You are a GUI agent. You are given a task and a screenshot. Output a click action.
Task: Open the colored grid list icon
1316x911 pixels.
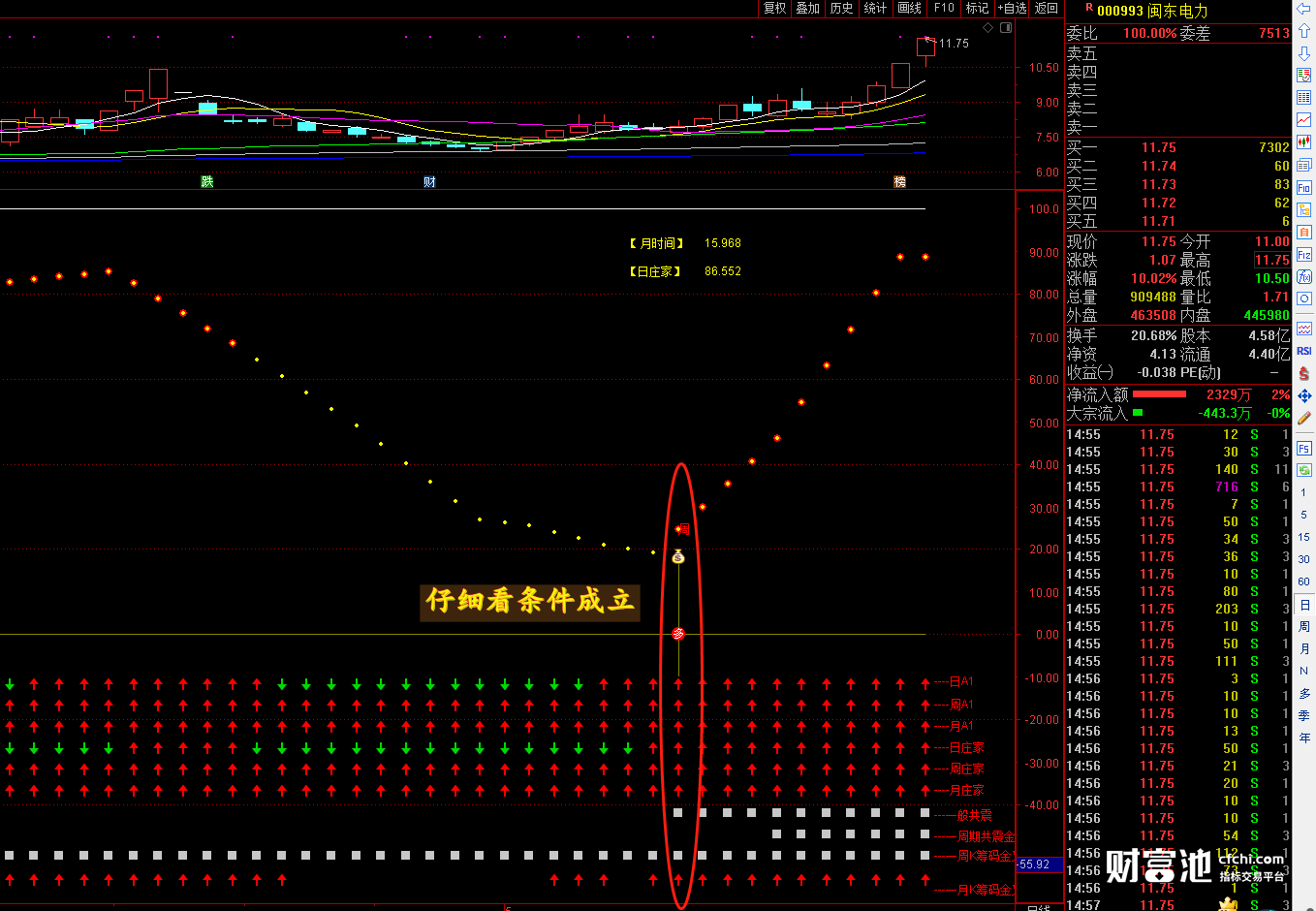(x=1304, y=98)
